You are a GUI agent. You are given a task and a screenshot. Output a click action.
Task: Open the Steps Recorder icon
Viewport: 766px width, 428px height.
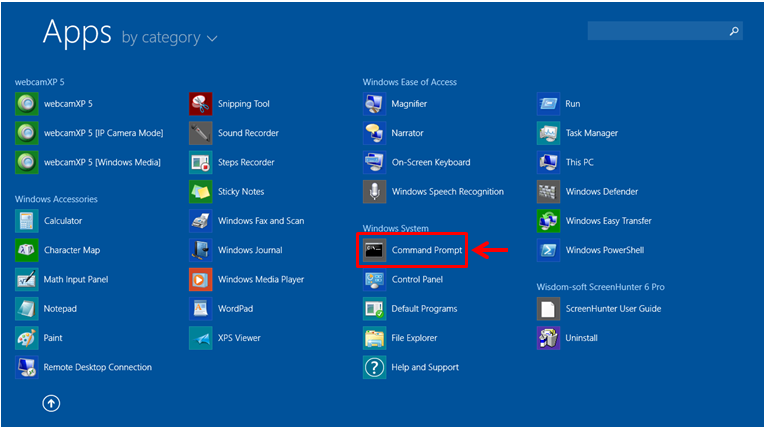[x=201, y=162]
